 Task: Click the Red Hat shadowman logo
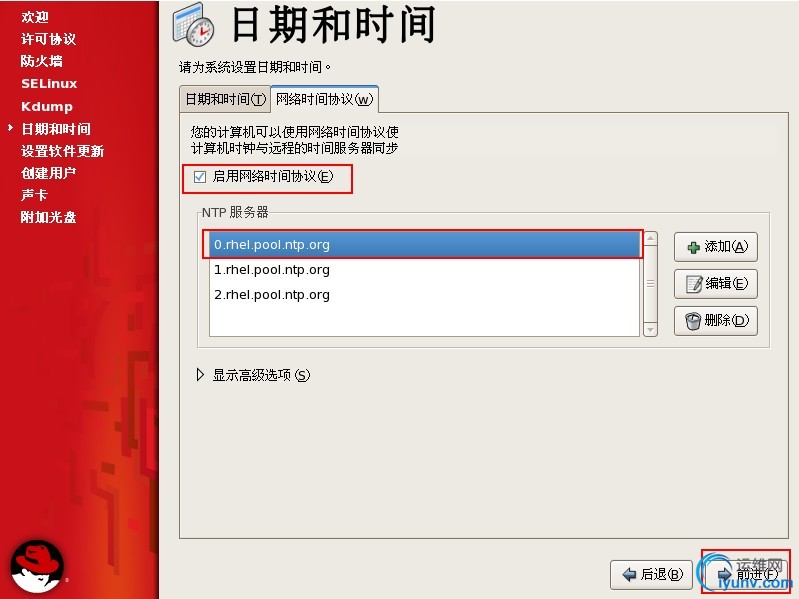(x=37, y=566)
